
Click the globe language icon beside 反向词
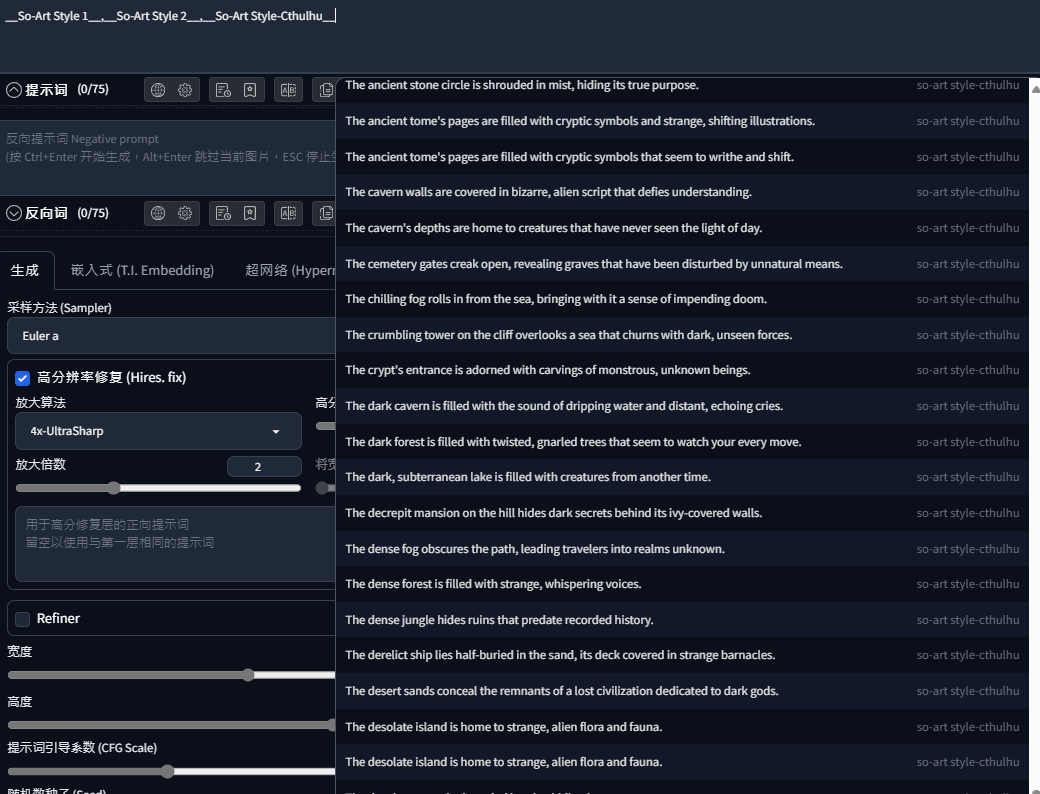pos(158,213)
